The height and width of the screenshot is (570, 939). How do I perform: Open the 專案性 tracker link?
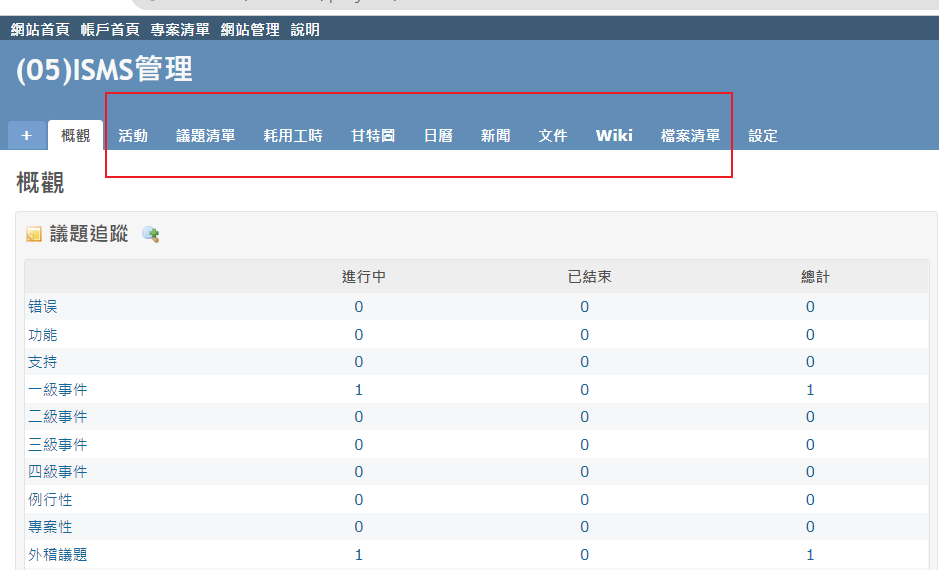click(50, 527)
